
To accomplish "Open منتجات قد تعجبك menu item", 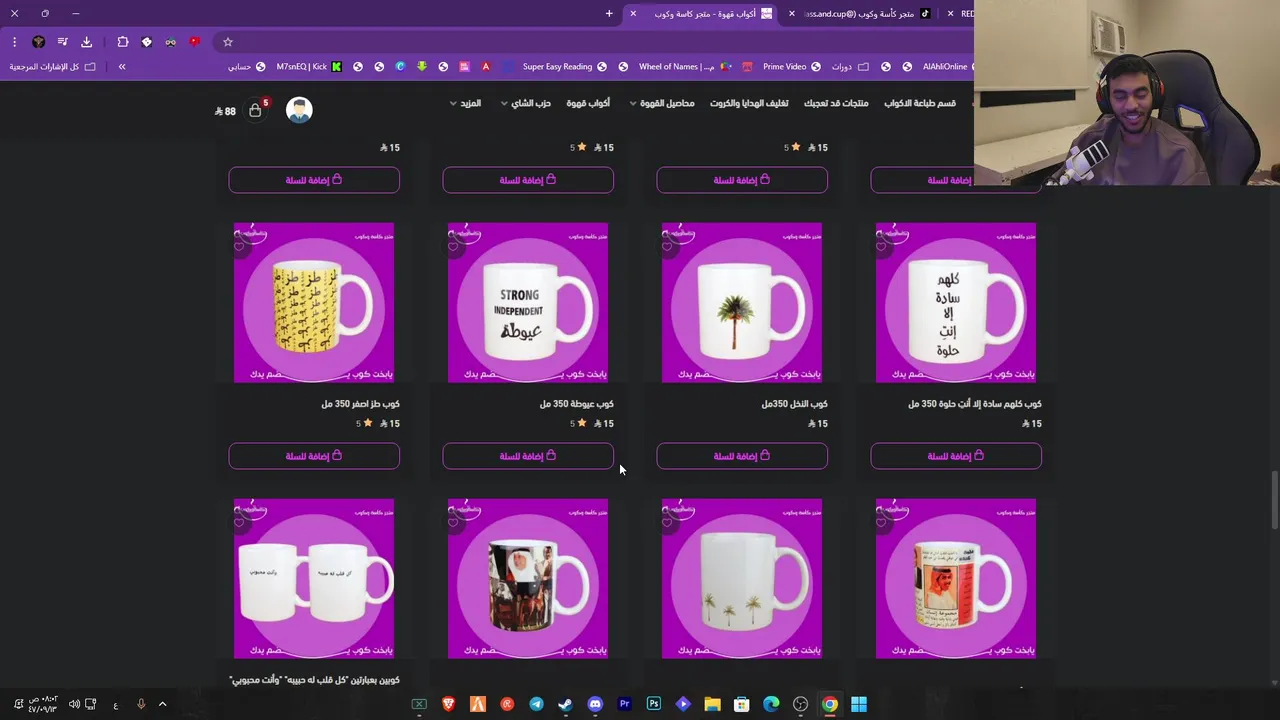I will [x=836, y=103].
